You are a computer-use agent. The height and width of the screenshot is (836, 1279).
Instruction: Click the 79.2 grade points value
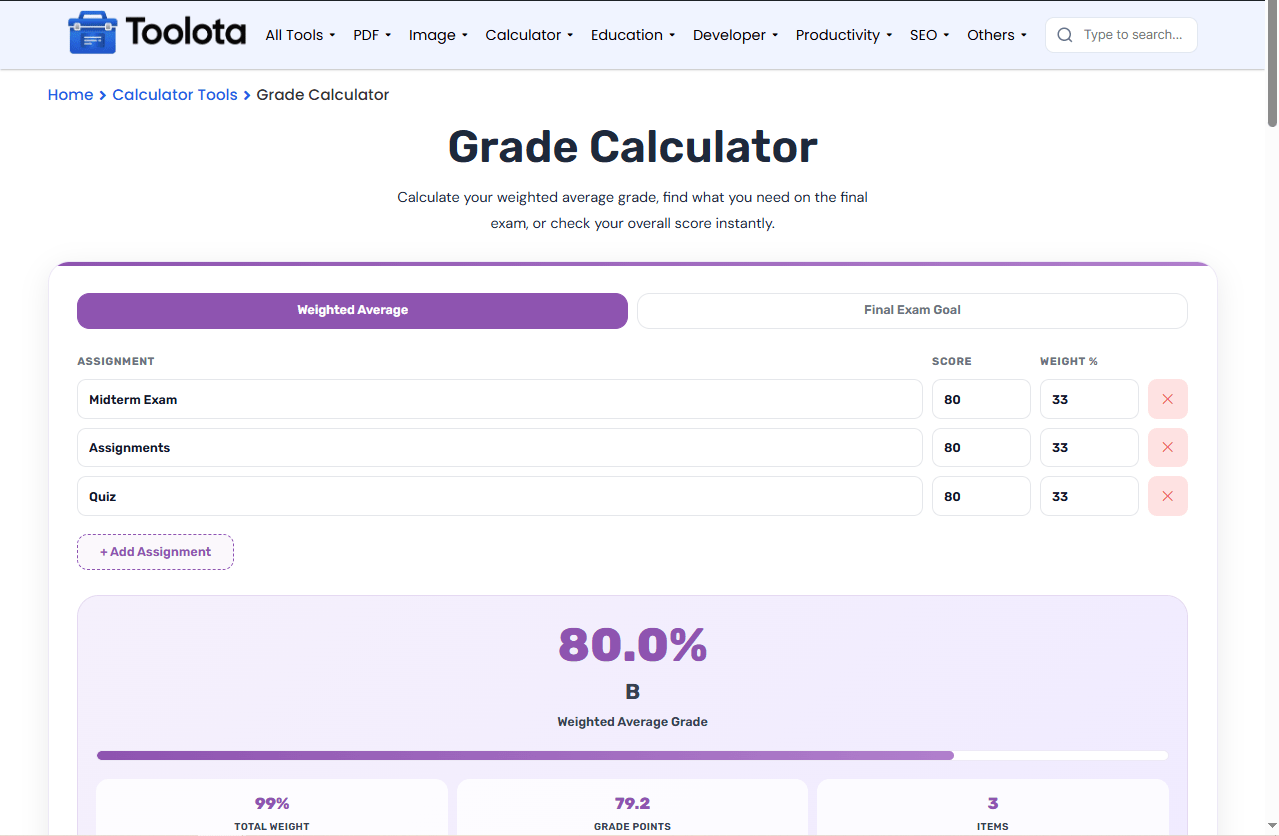[632, 803]
